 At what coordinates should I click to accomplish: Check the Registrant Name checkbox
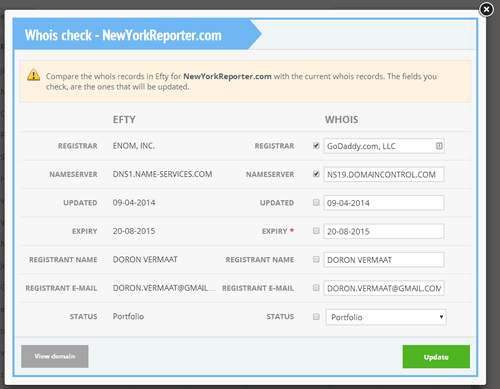click(x=316, y=259)
